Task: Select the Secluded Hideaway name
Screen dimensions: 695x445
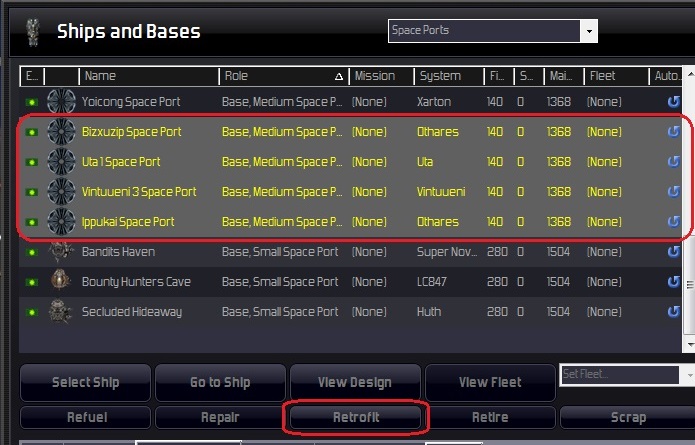Action: click(132, 312)
